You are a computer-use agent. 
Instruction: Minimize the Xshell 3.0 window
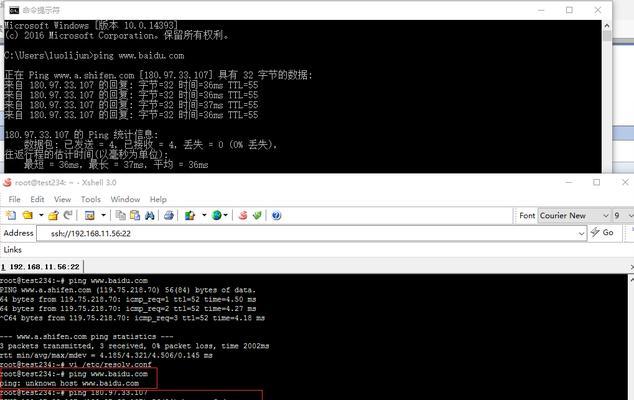569,182
